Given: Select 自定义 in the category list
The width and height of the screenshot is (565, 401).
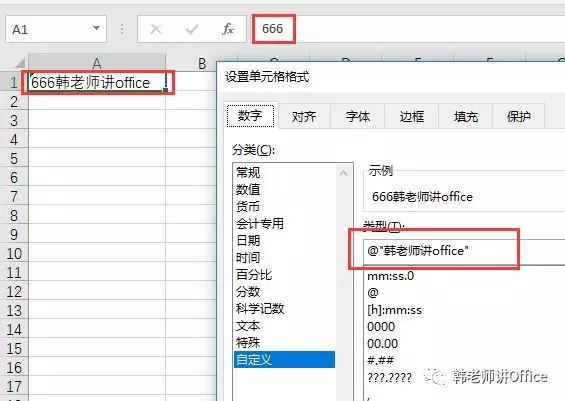Looking at the screenshot, I should click(x=285, y=360).
